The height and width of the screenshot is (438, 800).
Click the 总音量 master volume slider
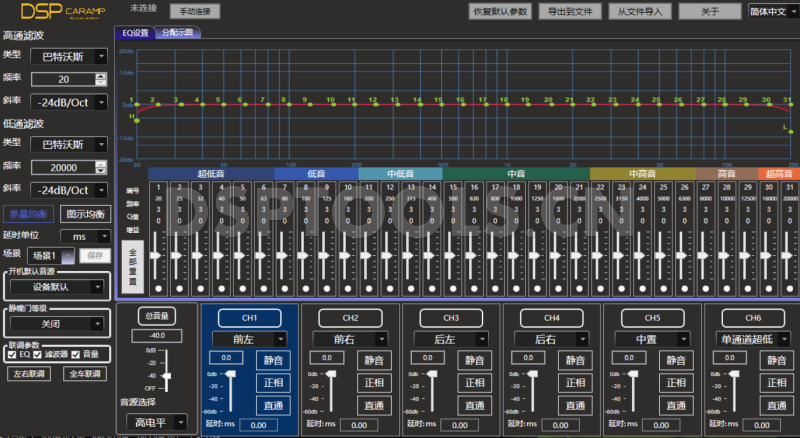coord(165,375)
